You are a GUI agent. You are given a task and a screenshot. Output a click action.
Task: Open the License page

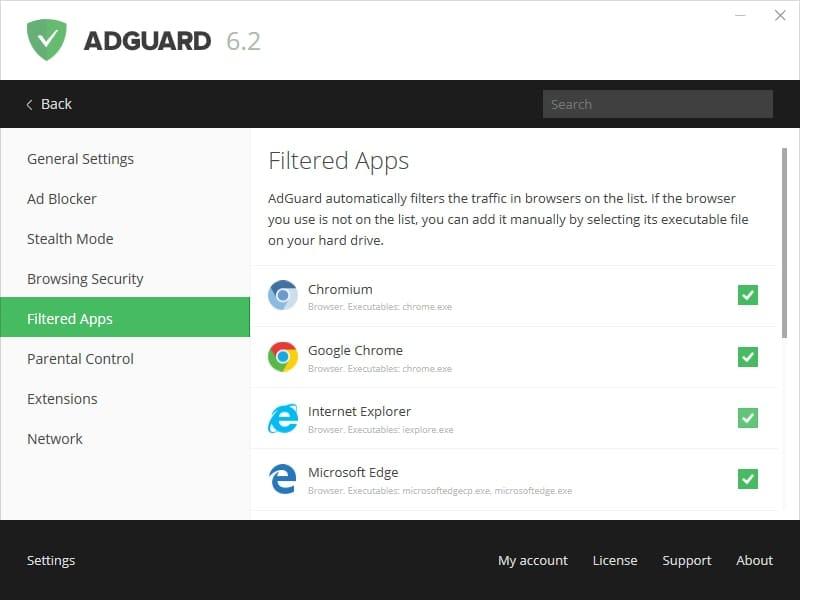click(614, 560)
